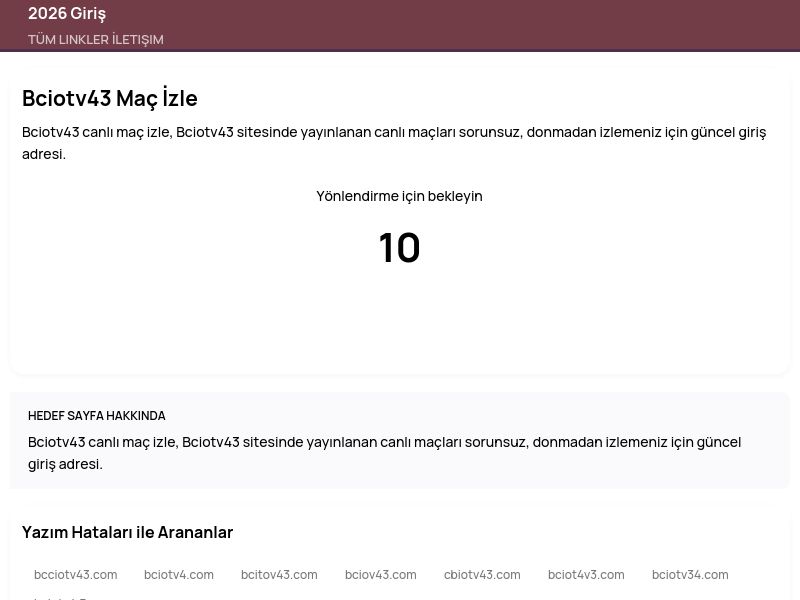Open the bciot4v3.com tag
Screen dimensions: 800x600
(x=586, y=574)
